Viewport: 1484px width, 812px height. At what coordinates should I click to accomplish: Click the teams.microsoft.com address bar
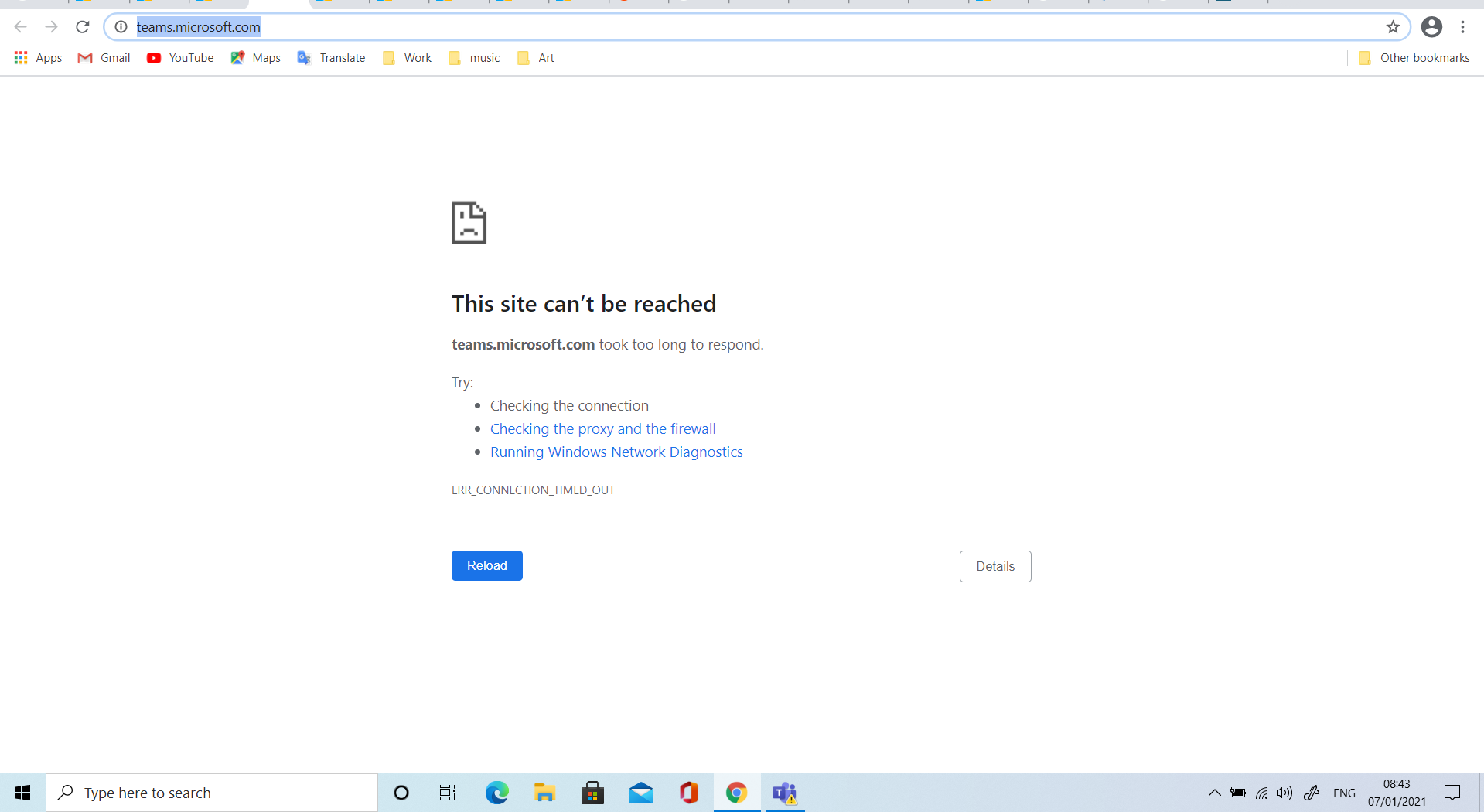[x=757, y=27]
